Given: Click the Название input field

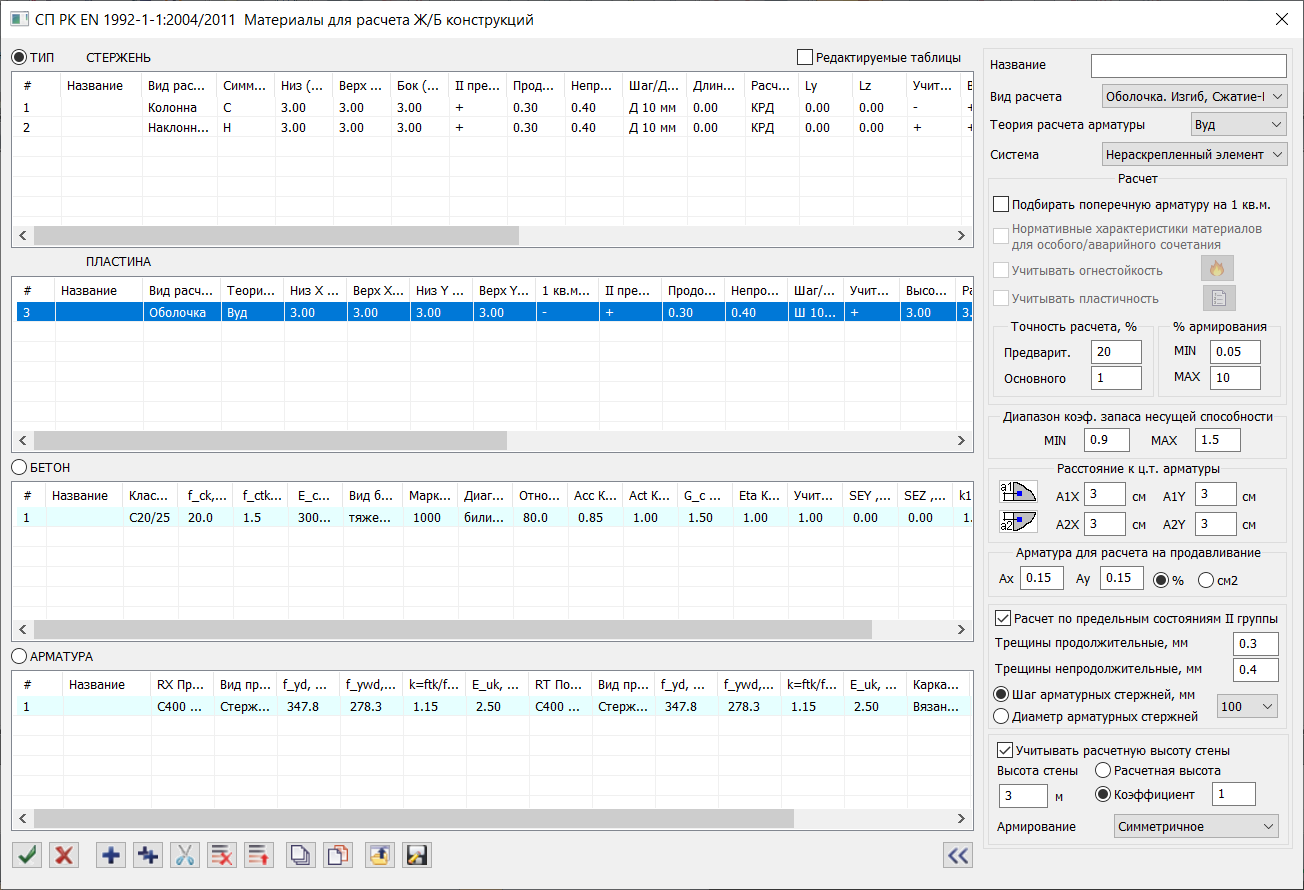Looking at the screenshot, I should 1188,65.
